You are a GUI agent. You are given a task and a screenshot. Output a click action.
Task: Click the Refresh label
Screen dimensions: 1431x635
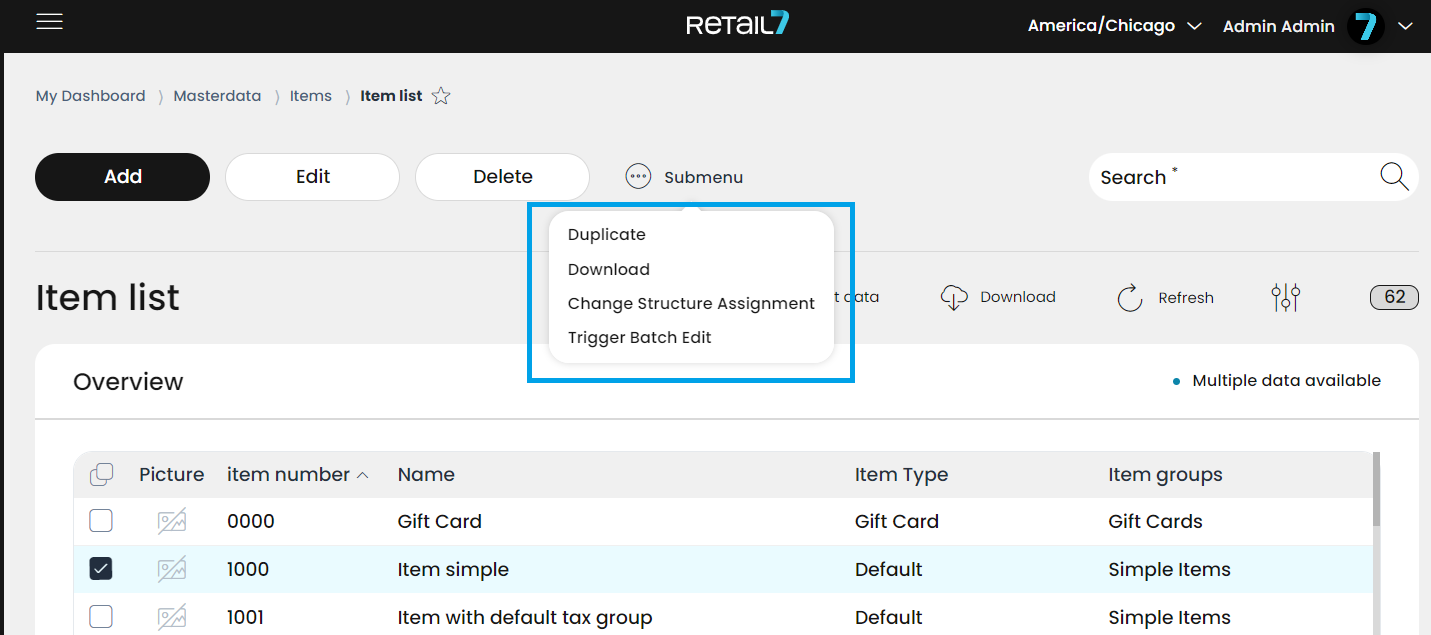point(1186,298)
